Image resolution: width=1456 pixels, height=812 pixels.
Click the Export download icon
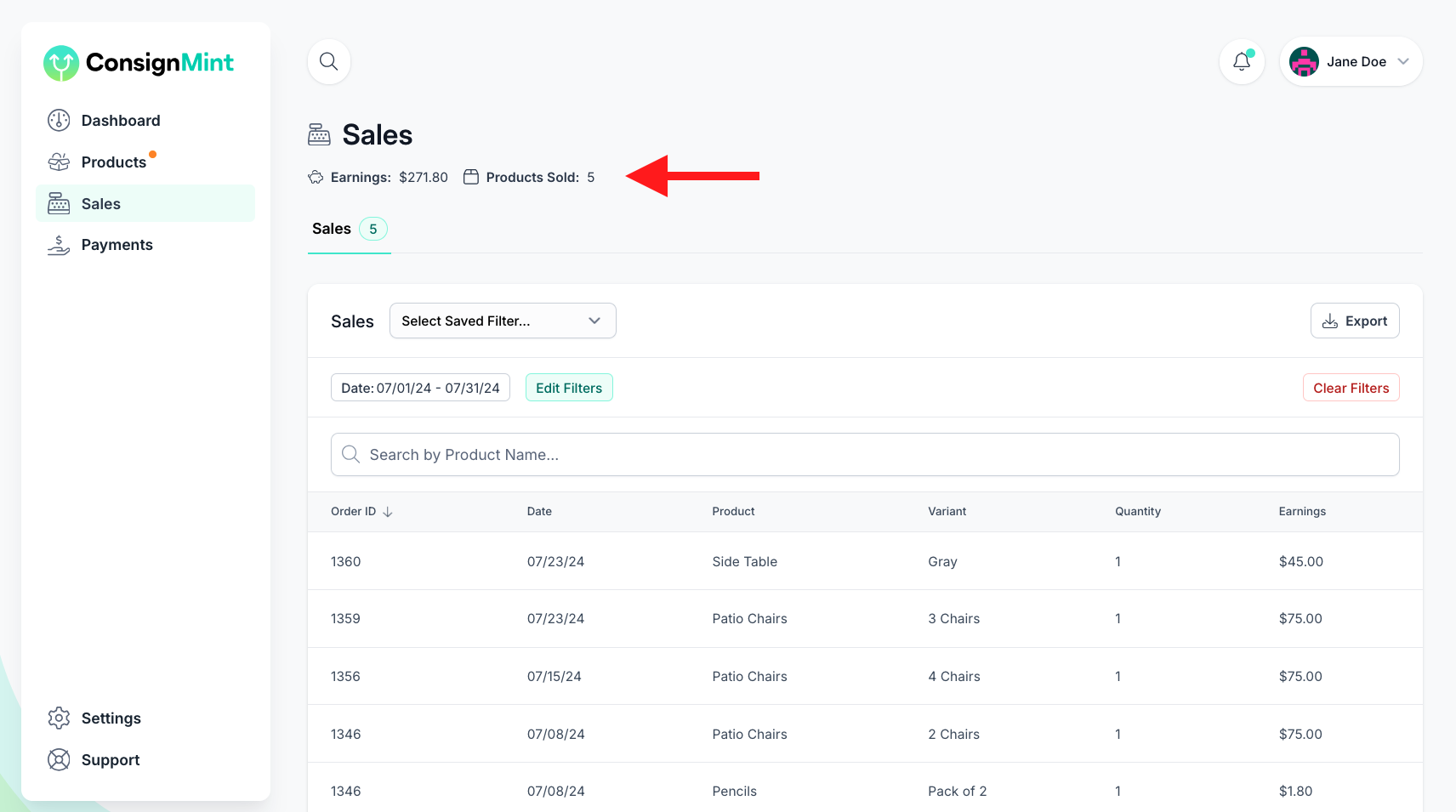[x=1330, y=321]
